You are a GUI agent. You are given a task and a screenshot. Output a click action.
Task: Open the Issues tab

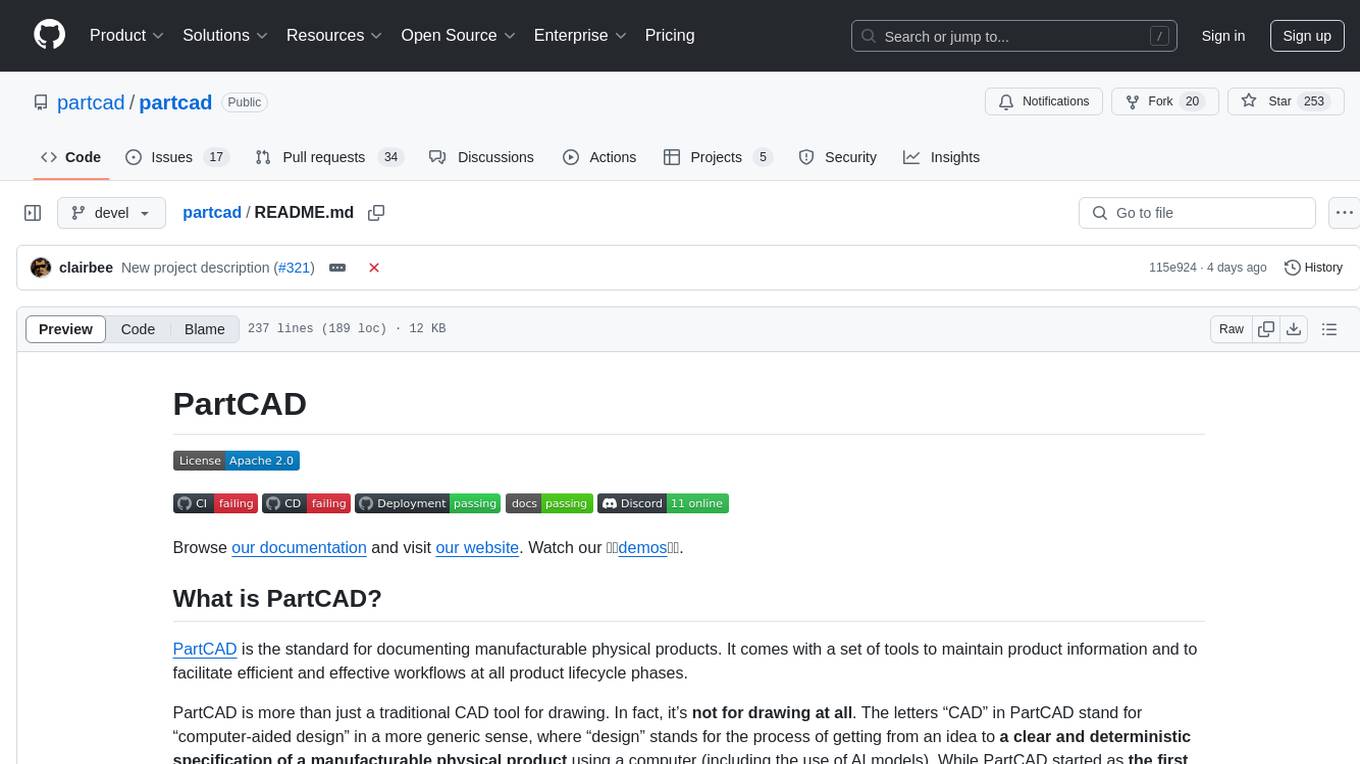(x=177, y=157)
